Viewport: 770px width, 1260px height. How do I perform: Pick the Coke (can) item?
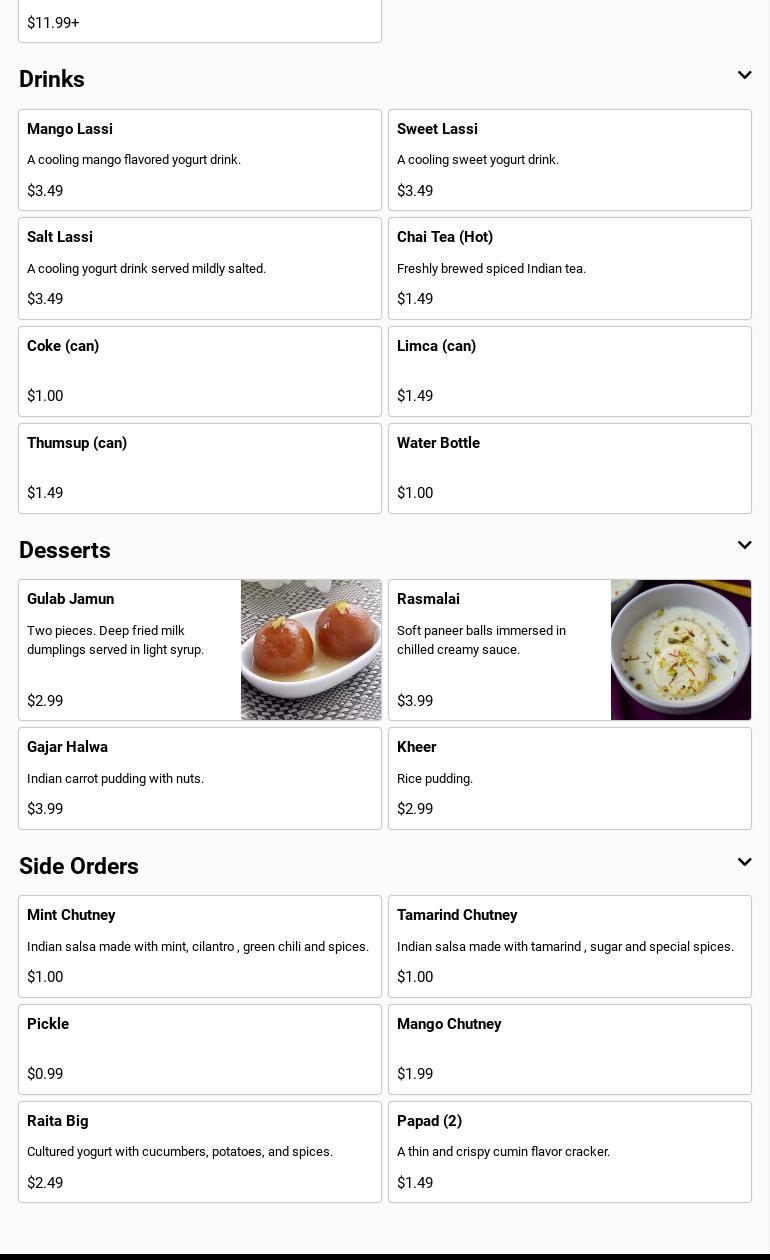(x=200, y=371)
